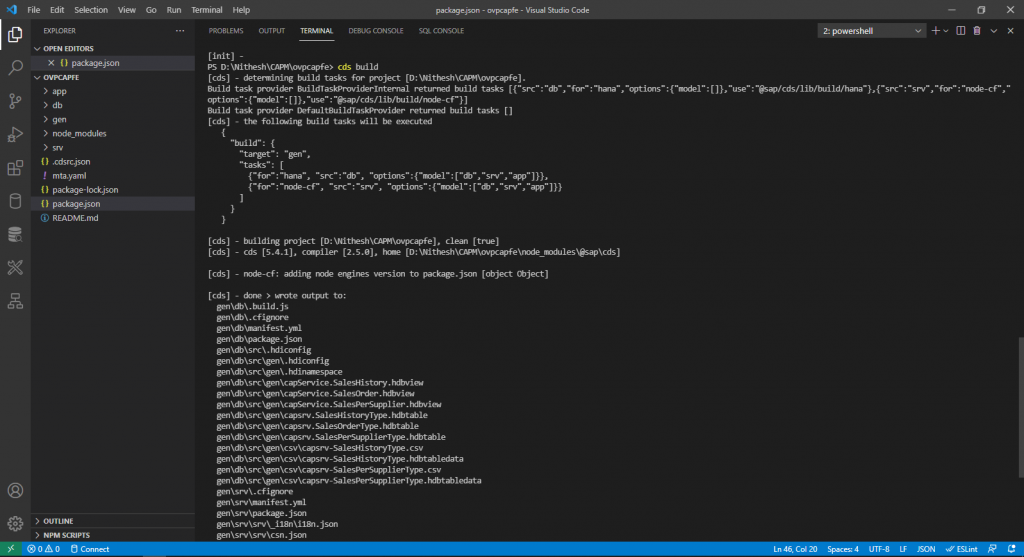Open the Extensions view
1024x557 pixels.
15,168
